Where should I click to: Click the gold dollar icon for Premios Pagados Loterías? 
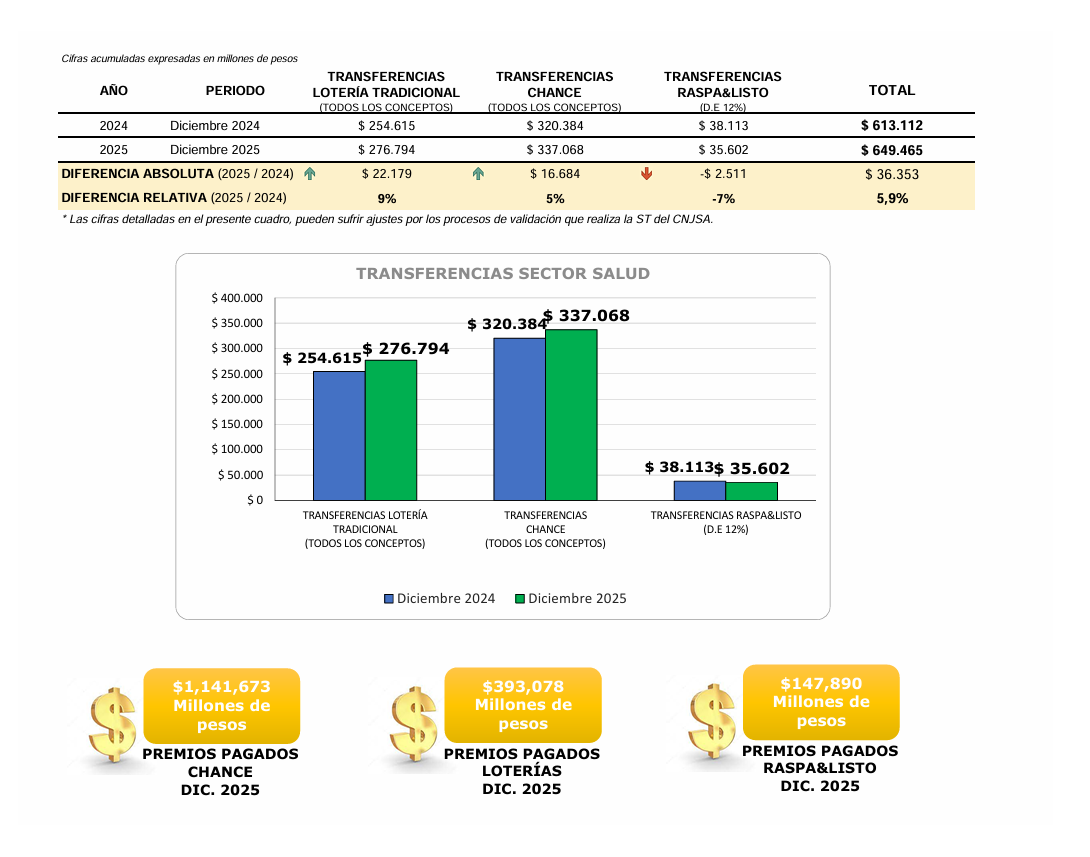pos(413,723)
